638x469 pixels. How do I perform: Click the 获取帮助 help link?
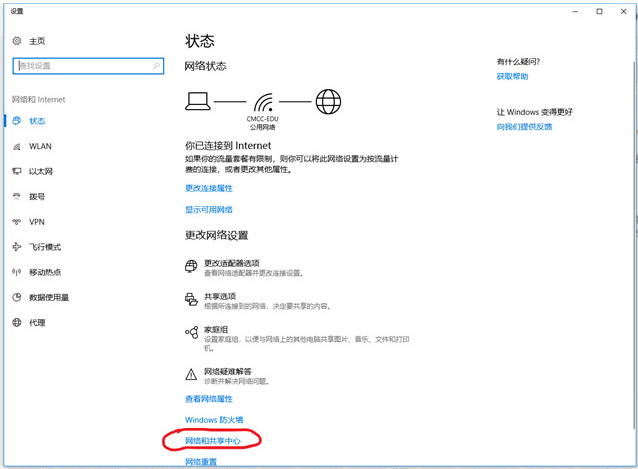[512, 76]
